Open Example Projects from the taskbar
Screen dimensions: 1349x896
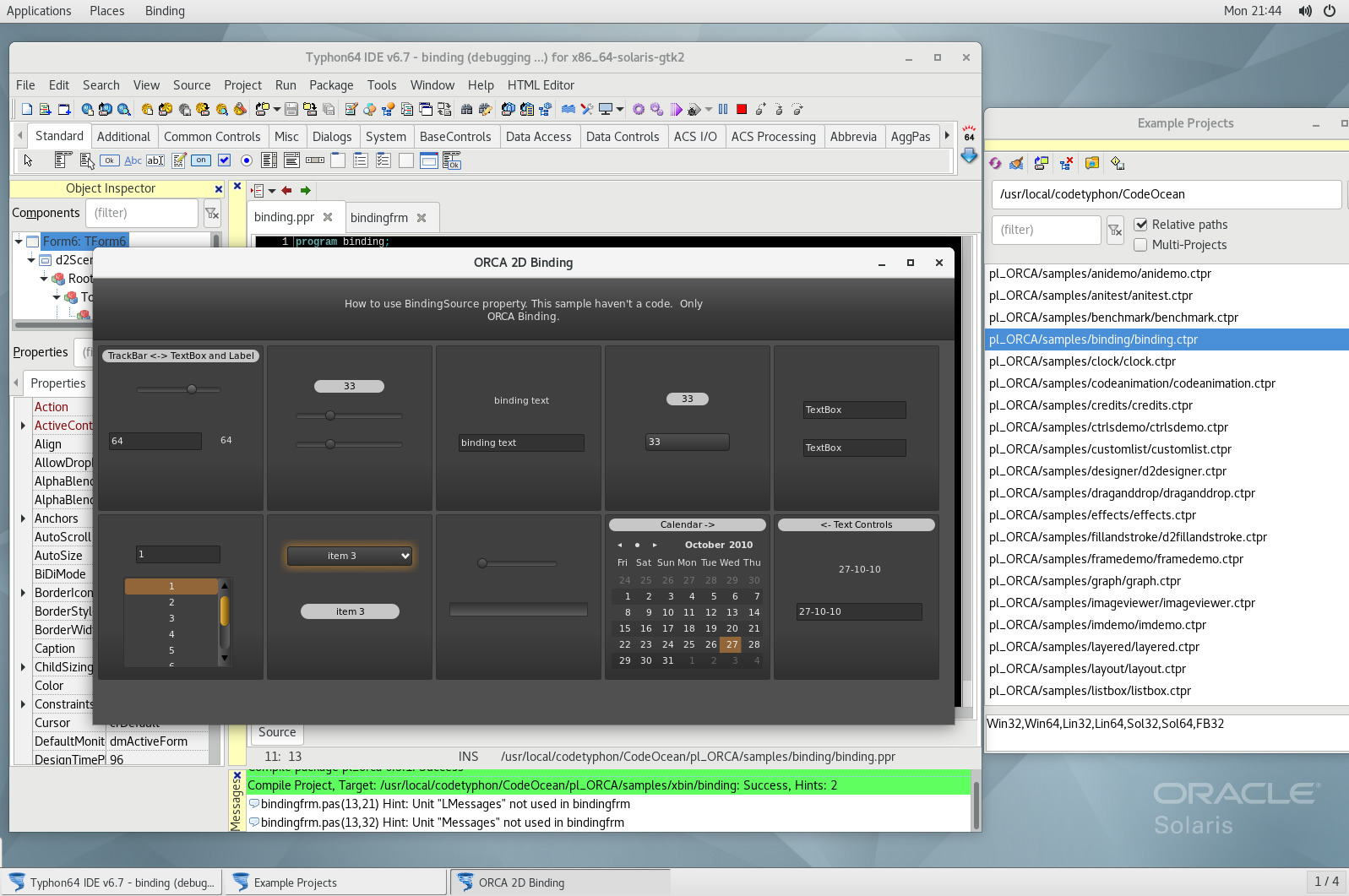pos(335,882)
